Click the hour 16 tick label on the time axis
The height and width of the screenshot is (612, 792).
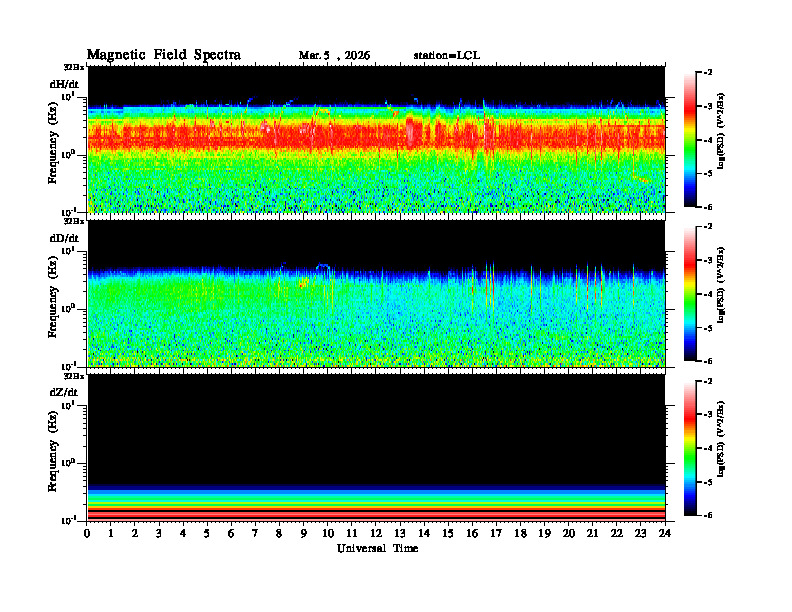pyautogui.click(x=472, y=533)
